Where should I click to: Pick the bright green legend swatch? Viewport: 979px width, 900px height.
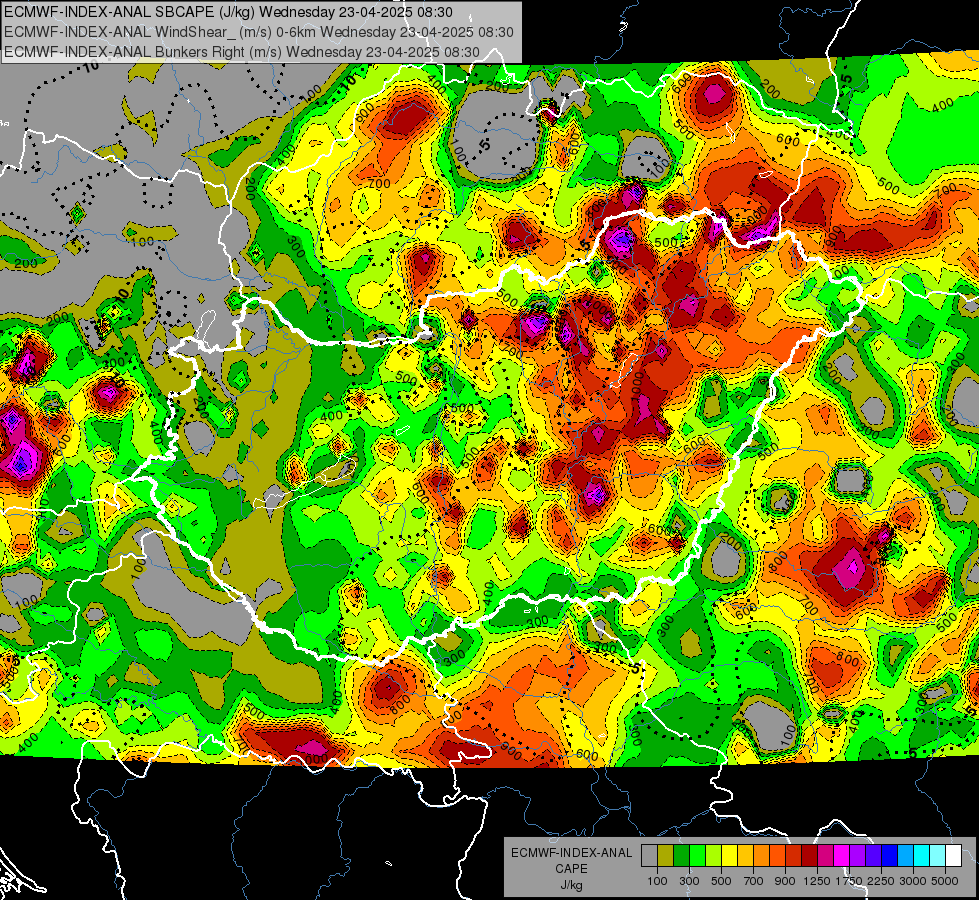point(697,856)
